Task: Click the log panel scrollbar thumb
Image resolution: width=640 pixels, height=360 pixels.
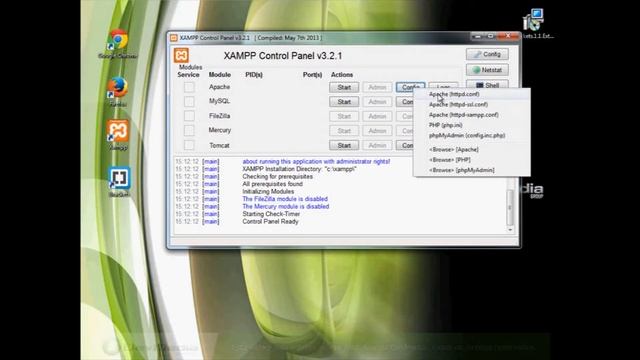Action: [x=510, y=207]
